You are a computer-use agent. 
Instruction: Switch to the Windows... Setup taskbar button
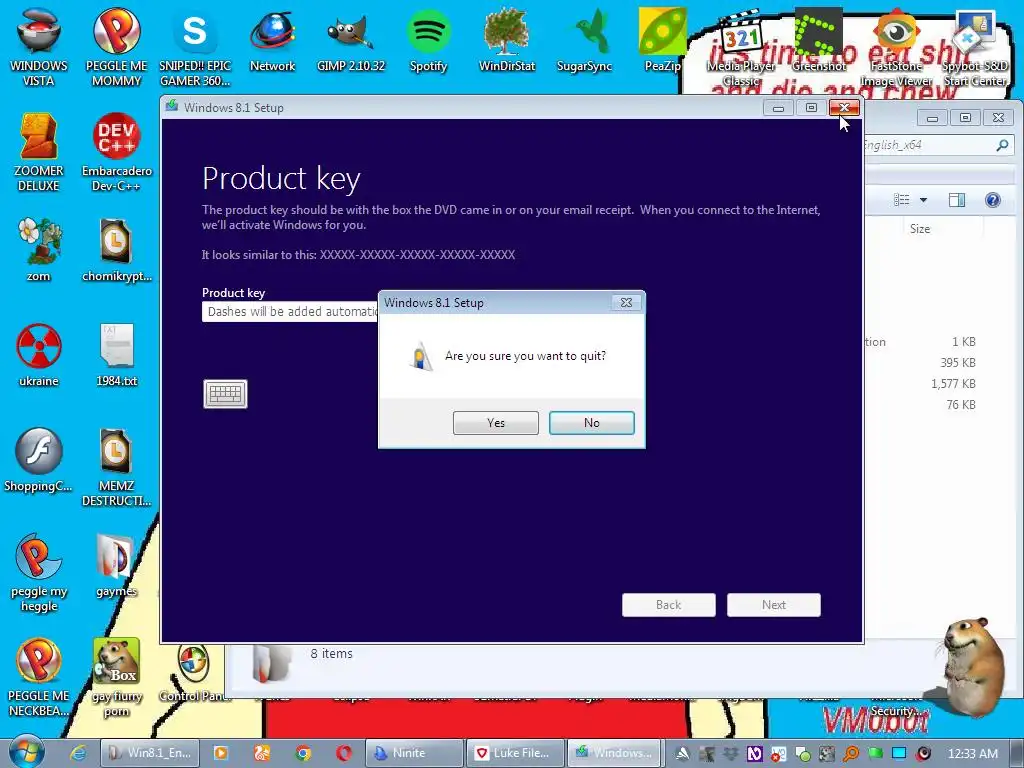pyautogui.click(x=615, y=753)
